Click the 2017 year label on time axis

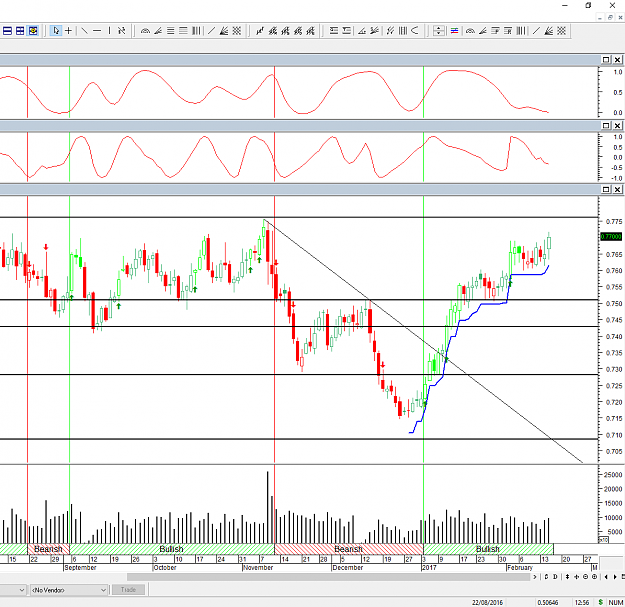429,568
